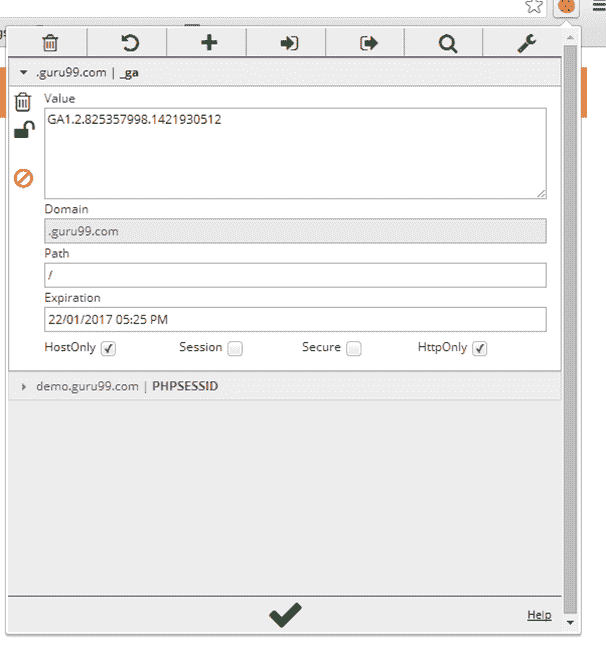
Task: Click the popup scrollbar up arrow
Action: [570, 37]
